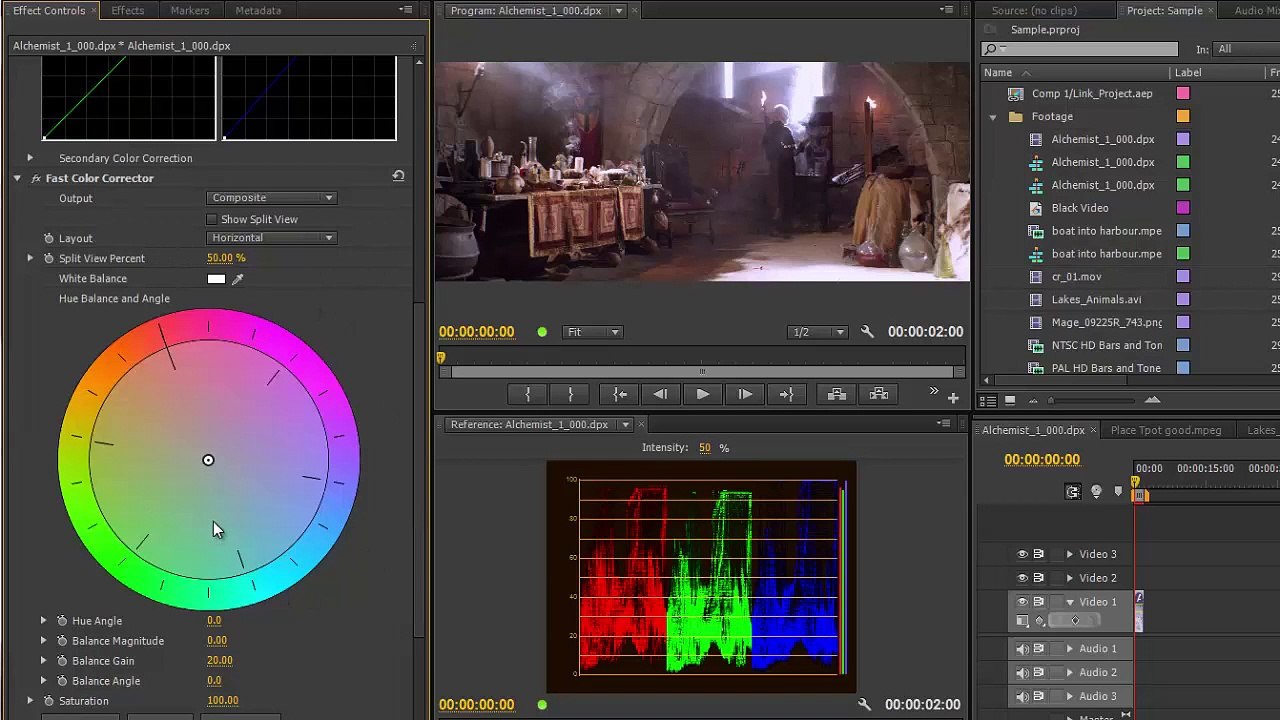Open the Output Composite dropdown
Viewport: 1280px width, 720px height.
click(272, 198)
